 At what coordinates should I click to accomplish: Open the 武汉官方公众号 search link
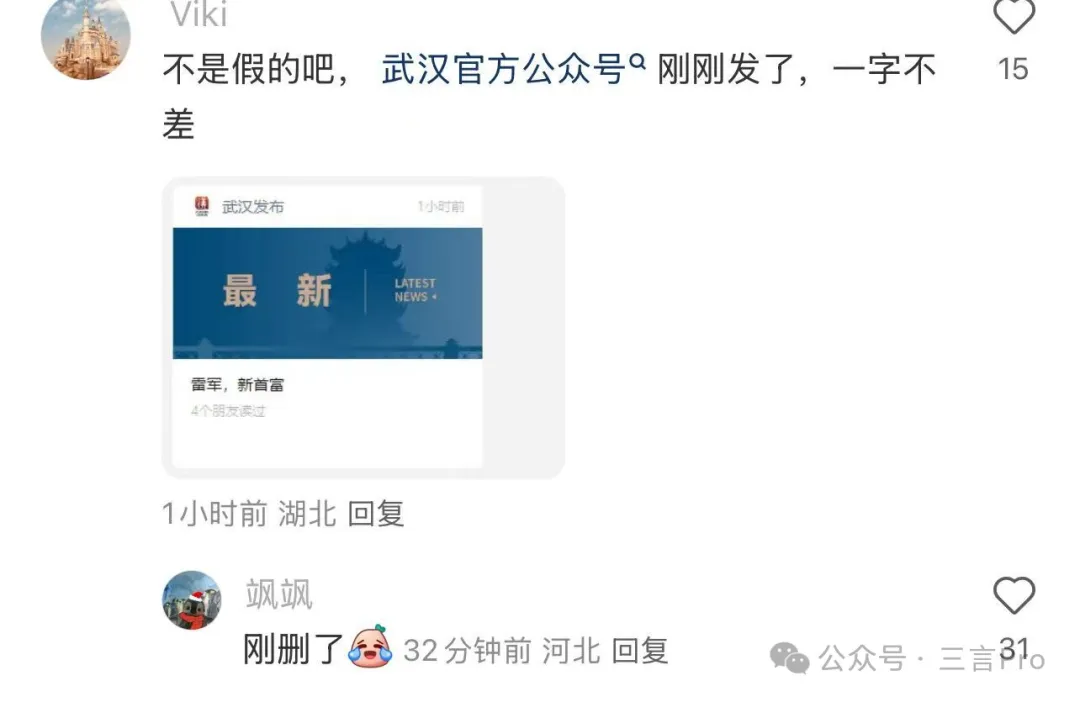[504, 70]
